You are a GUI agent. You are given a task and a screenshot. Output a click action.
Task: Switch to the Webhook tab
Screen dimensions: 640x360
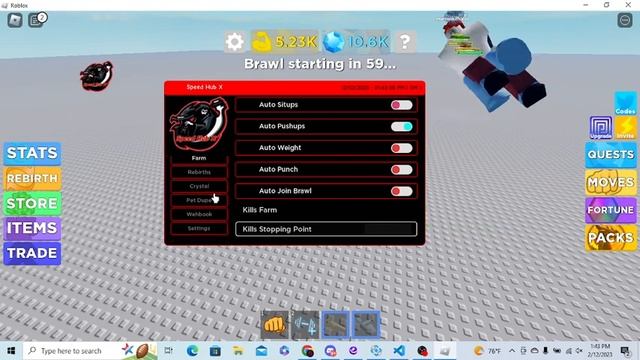[199, 214]
